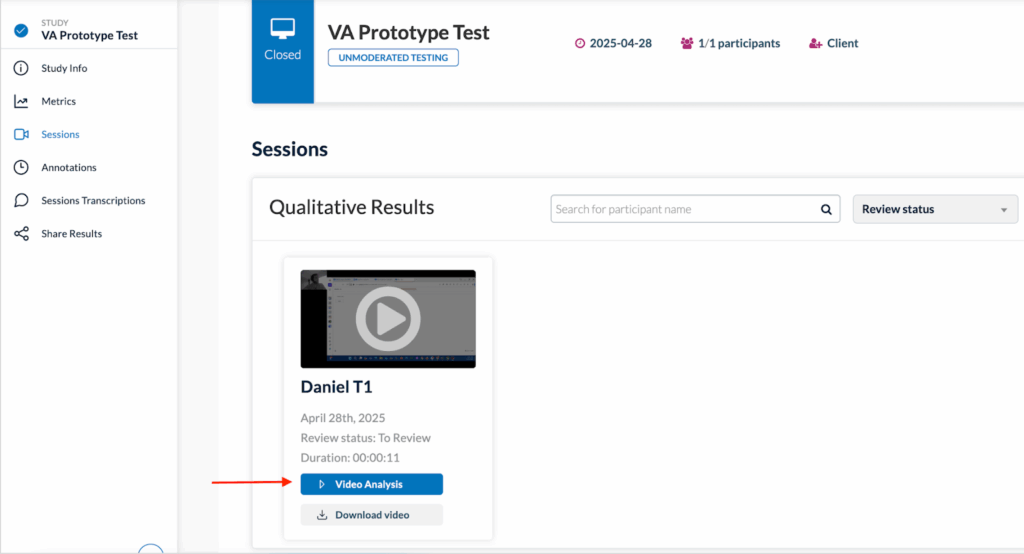
Task: Click the Sessions Transcriptions speech bubble icon
Action: pos(21,200)
